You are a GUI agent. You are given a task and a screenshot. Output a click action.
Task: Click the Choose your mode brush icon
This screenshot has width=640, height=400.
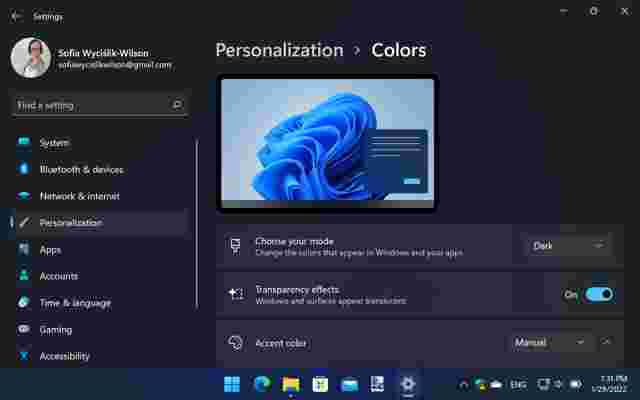coord(236,247)
